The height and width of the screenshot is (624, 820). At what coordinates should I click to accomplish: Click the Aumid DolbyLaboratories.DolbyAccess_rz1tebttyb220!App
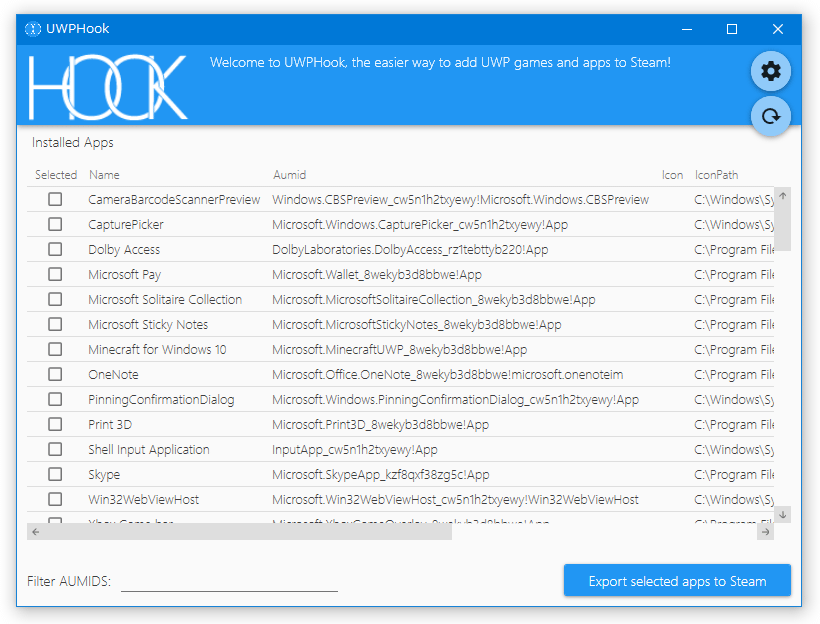click(410, 249)
